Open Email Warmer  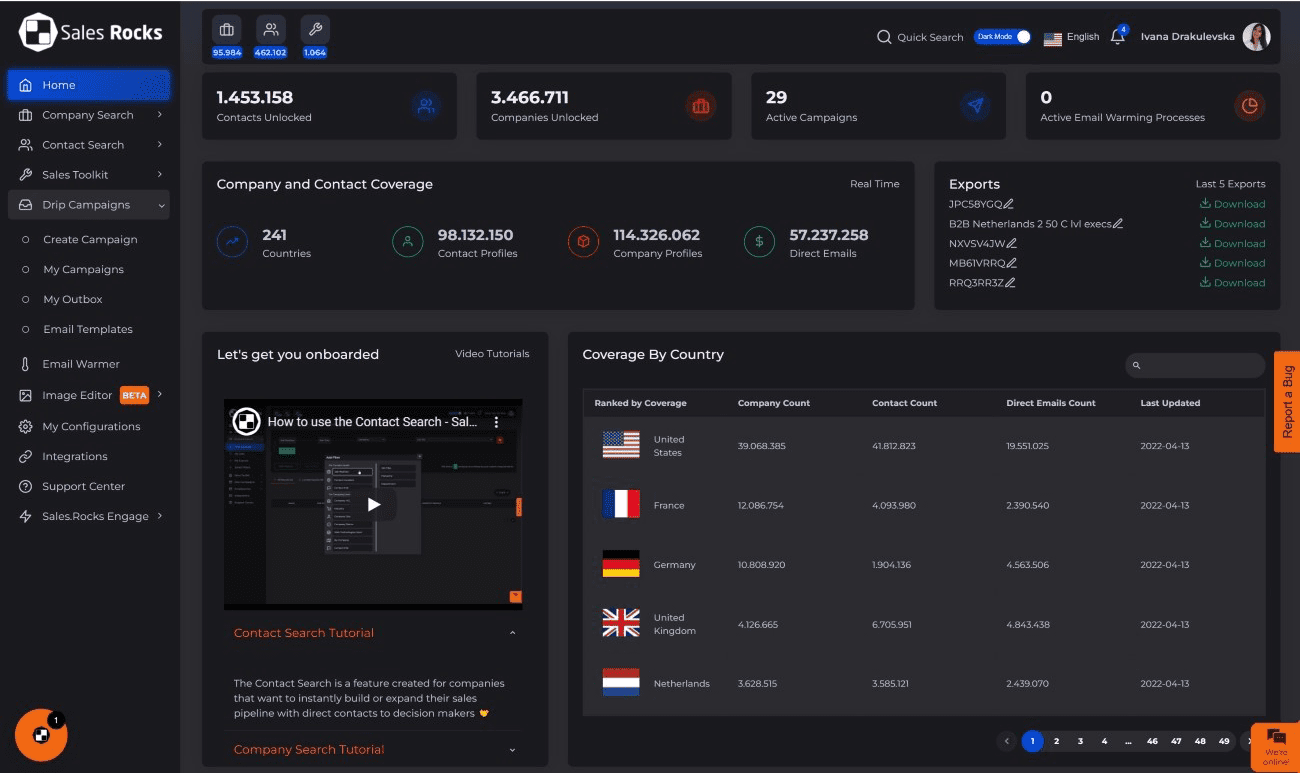click(80, 364)
